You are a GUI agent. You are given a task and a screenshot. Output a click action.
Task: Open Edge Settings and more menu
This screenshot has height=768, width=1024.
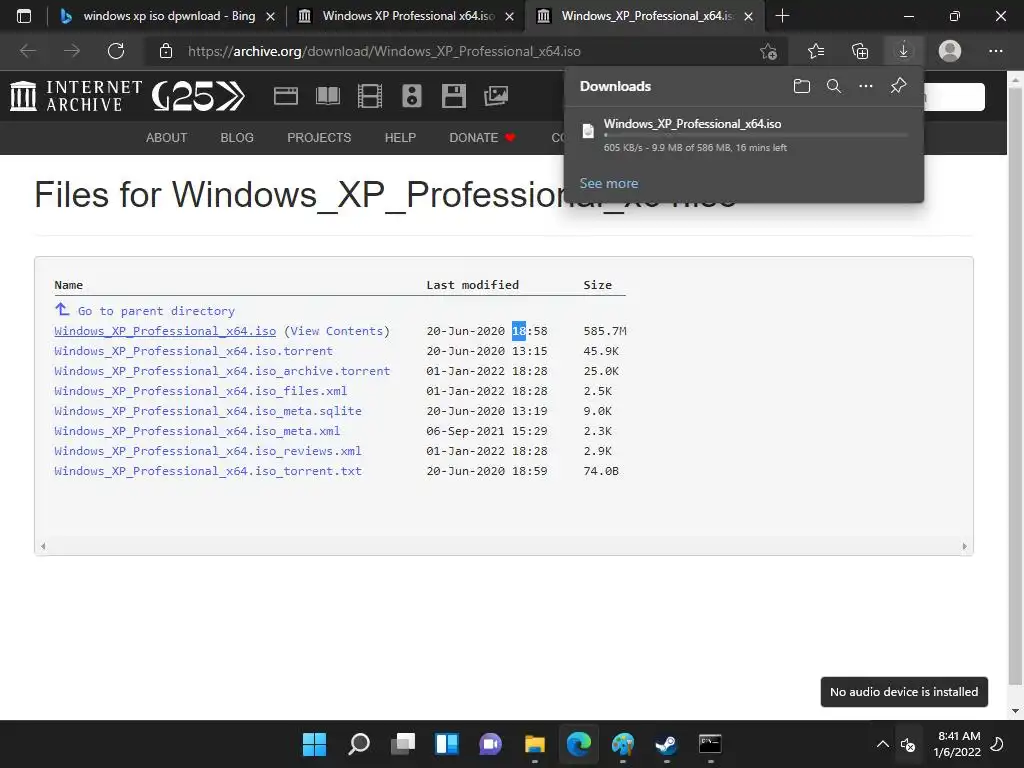995,51
